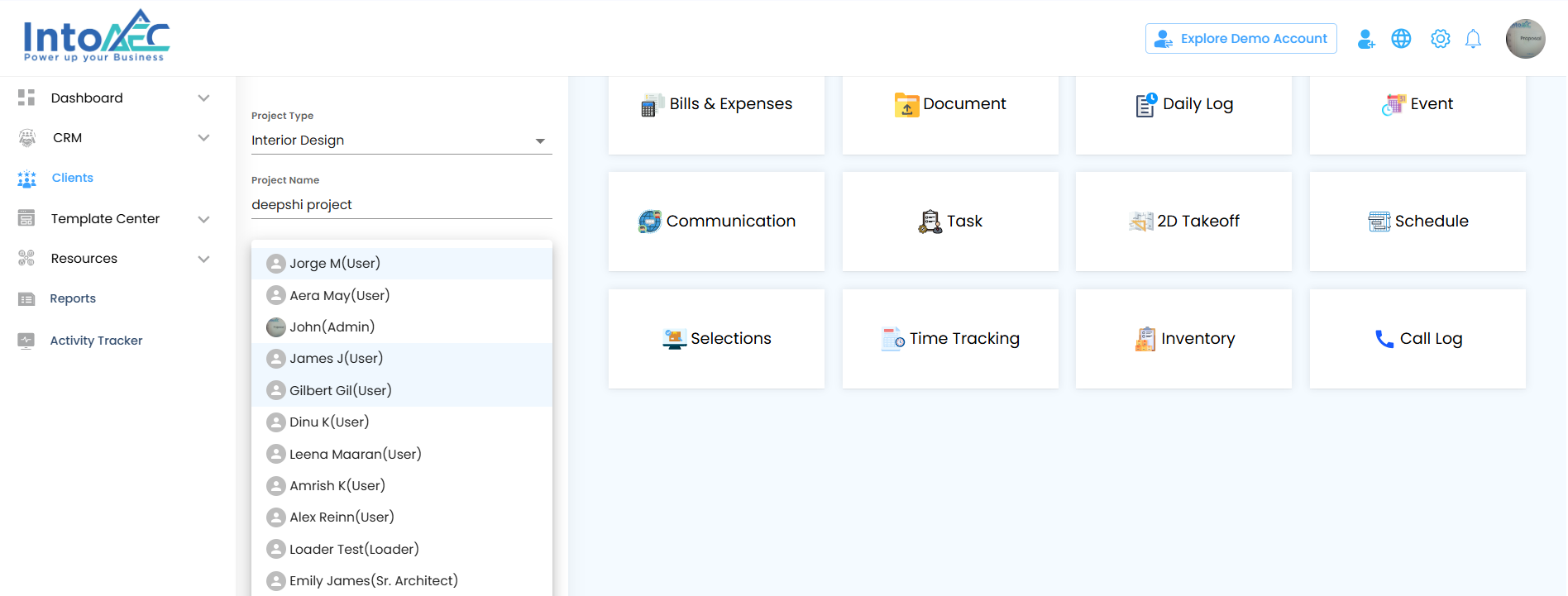The height and width of the screenshot is (596, 1568).
Task: Open the profile avatar picture
Action: point(1525,39)
